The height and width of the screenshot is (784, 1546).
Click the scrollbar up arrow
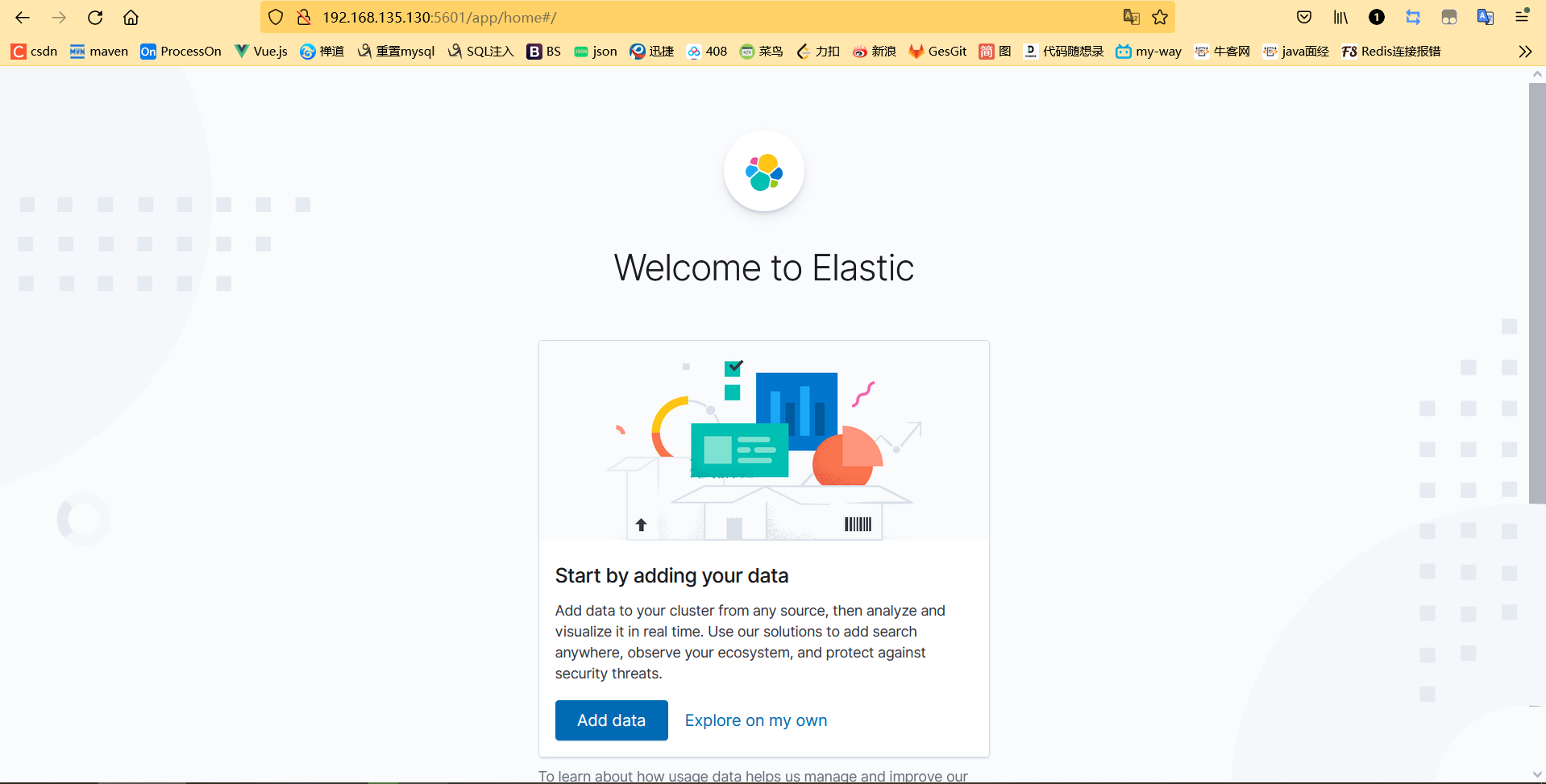coord(1537,73)
